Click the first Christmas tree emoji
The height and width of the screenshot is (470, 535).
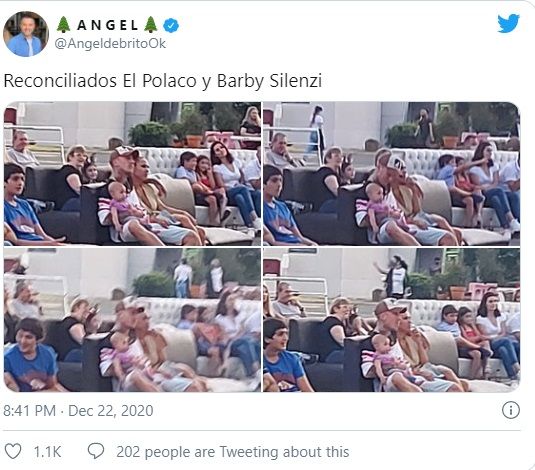[x=63, y=25]
